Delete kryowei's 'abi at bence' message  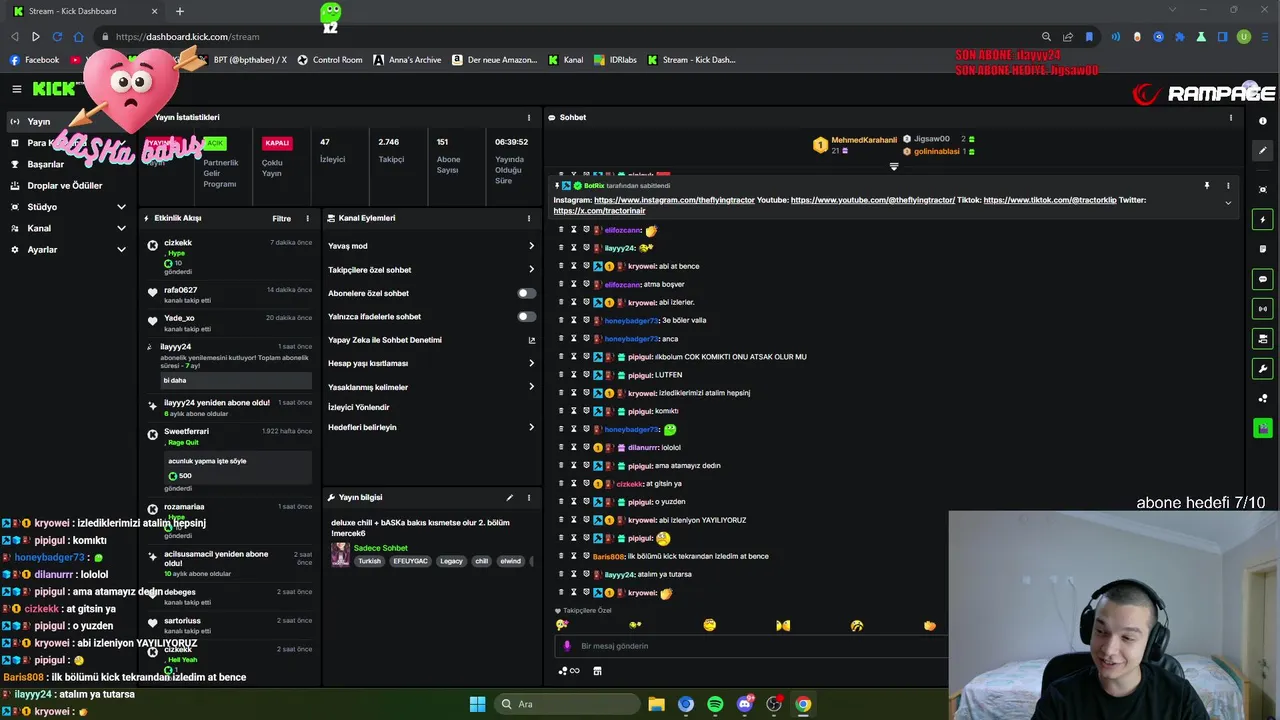561,266
